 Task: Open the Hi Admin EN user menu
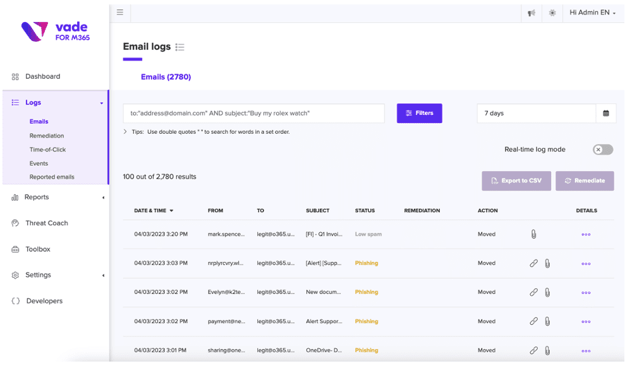pyautogui.click(x=592, y=13)
